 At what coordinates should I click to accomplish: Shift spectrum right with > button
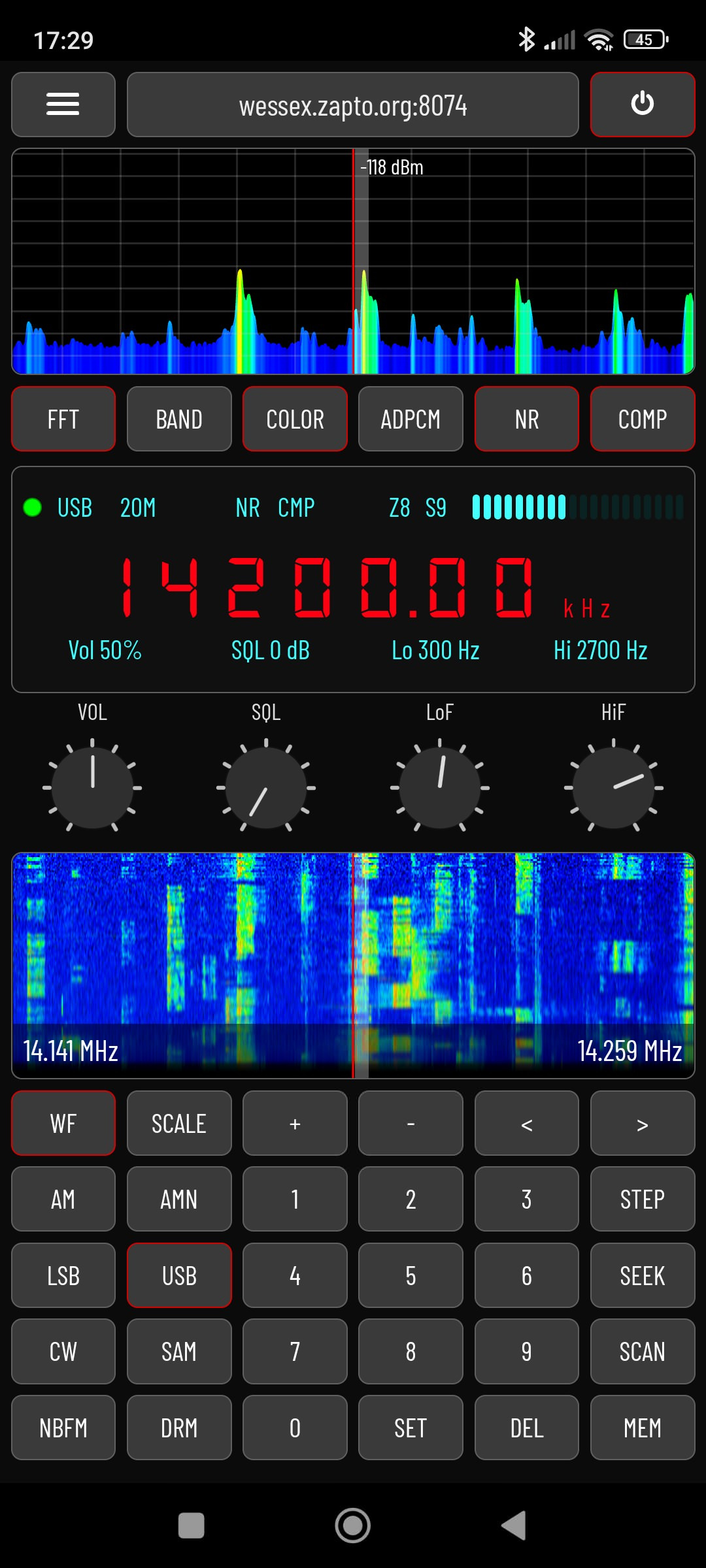[642, 1124]
